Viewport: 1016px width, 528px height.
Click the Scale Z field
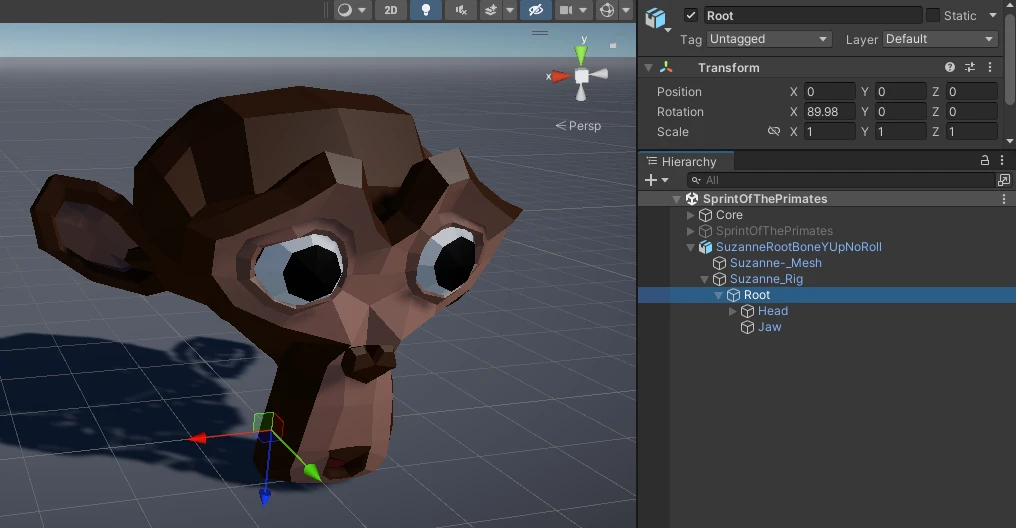click(x=971, y=132)
